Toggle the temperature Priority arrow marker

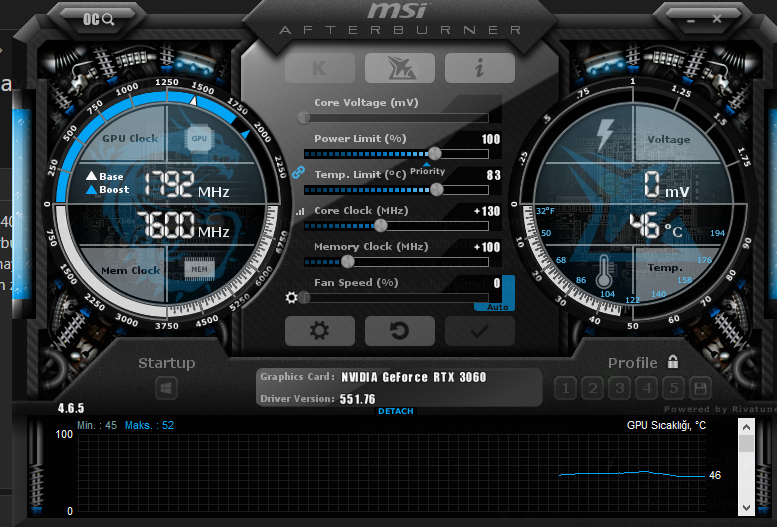(427, 164)
